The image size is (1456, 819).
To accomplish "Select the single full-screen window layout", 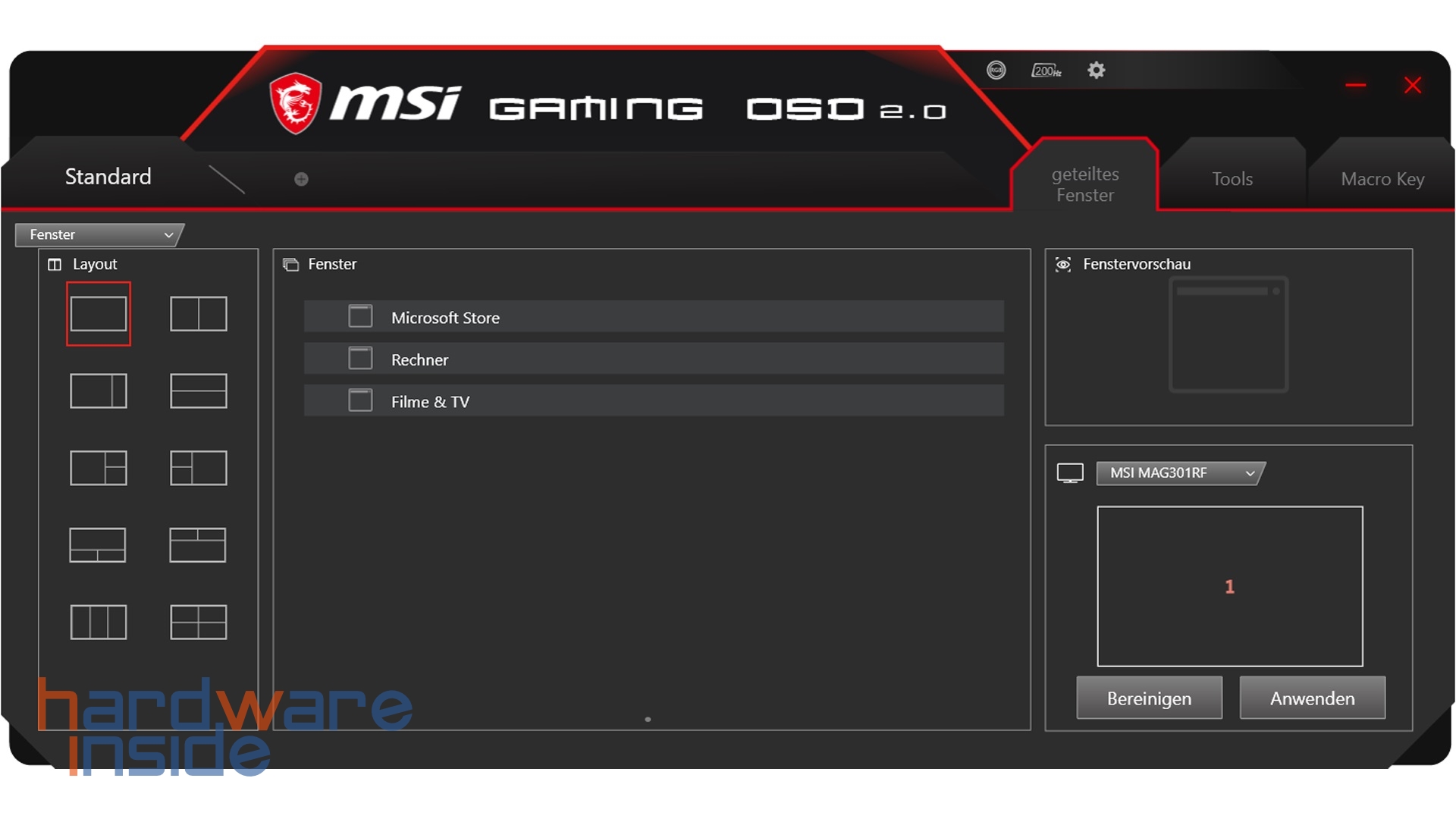I will [99, 314].
